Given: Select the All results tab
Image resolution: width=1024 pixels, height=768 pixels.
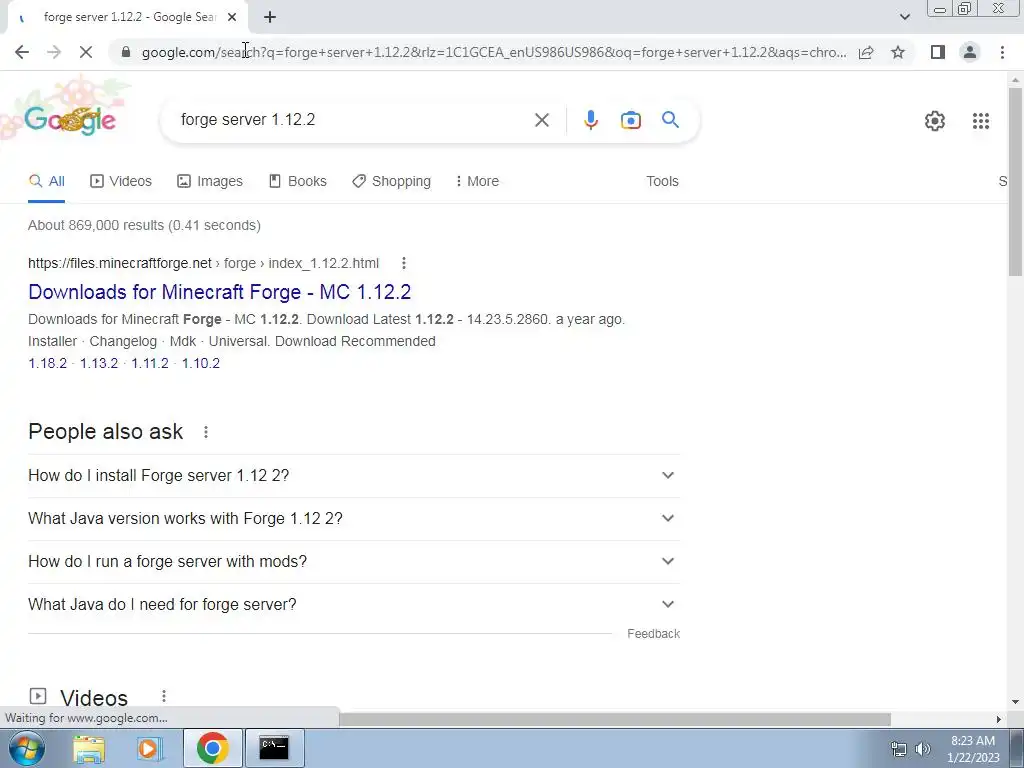Looking at the screenshot, I should [x=46, y=182].
